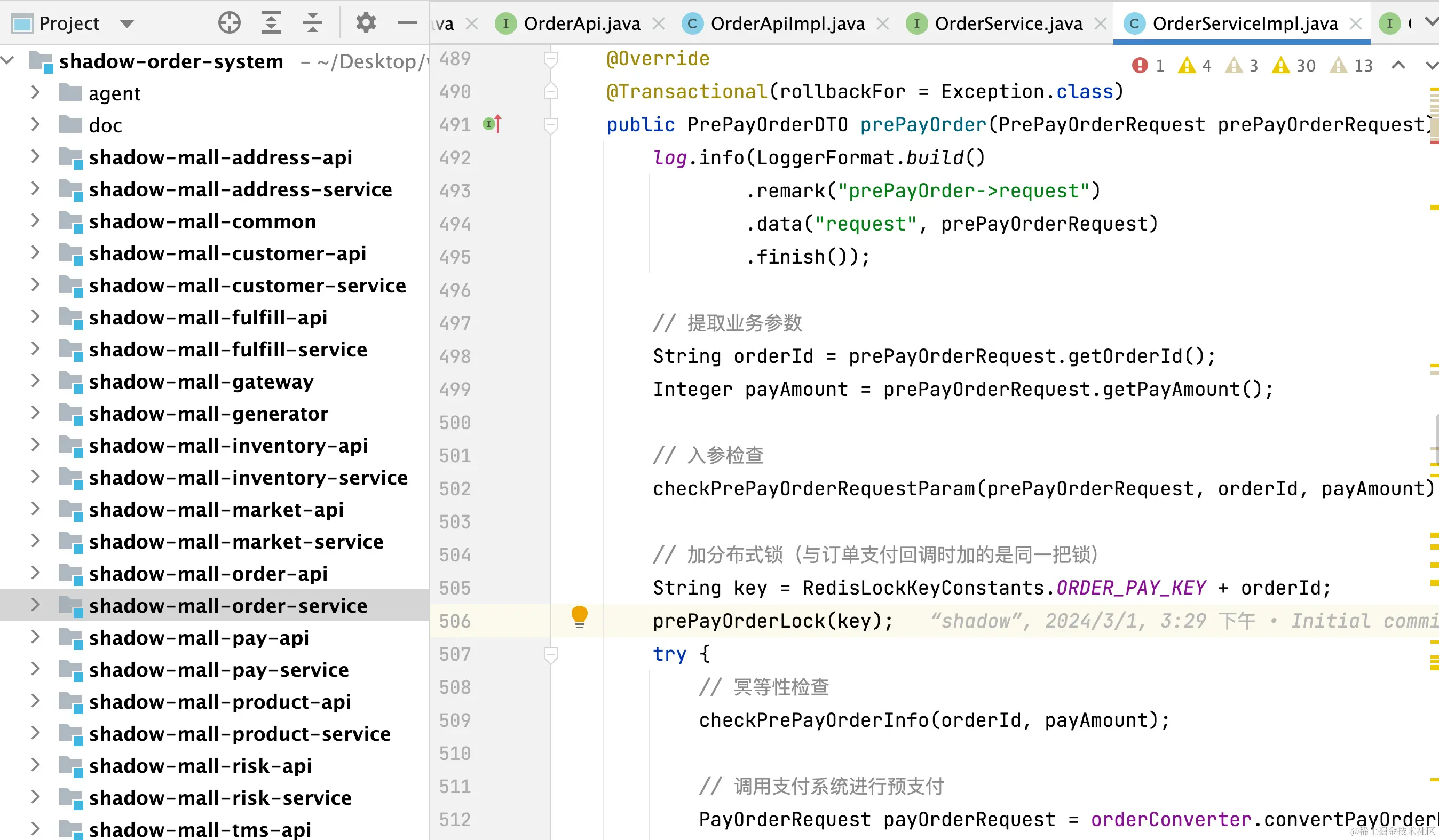Click the red error count indicator
The height and width of the screenshot is (840, 1439).
(x=1148, y=65)
